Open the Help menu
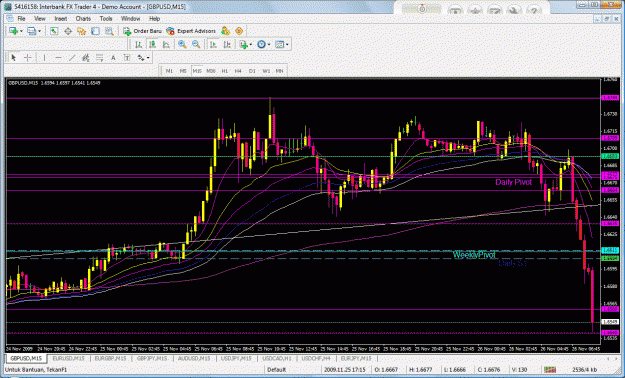This screenshot has height=378, width=625. (154, 19)
